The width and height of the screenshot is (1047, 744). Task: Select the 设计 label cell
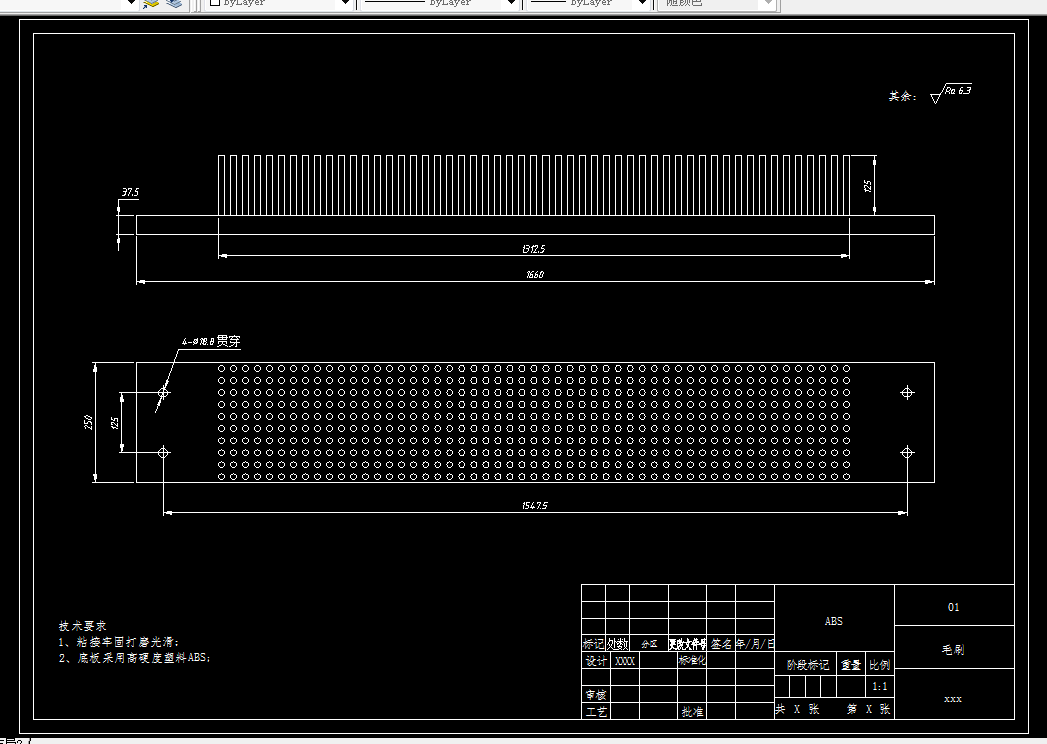pos(596,661)
